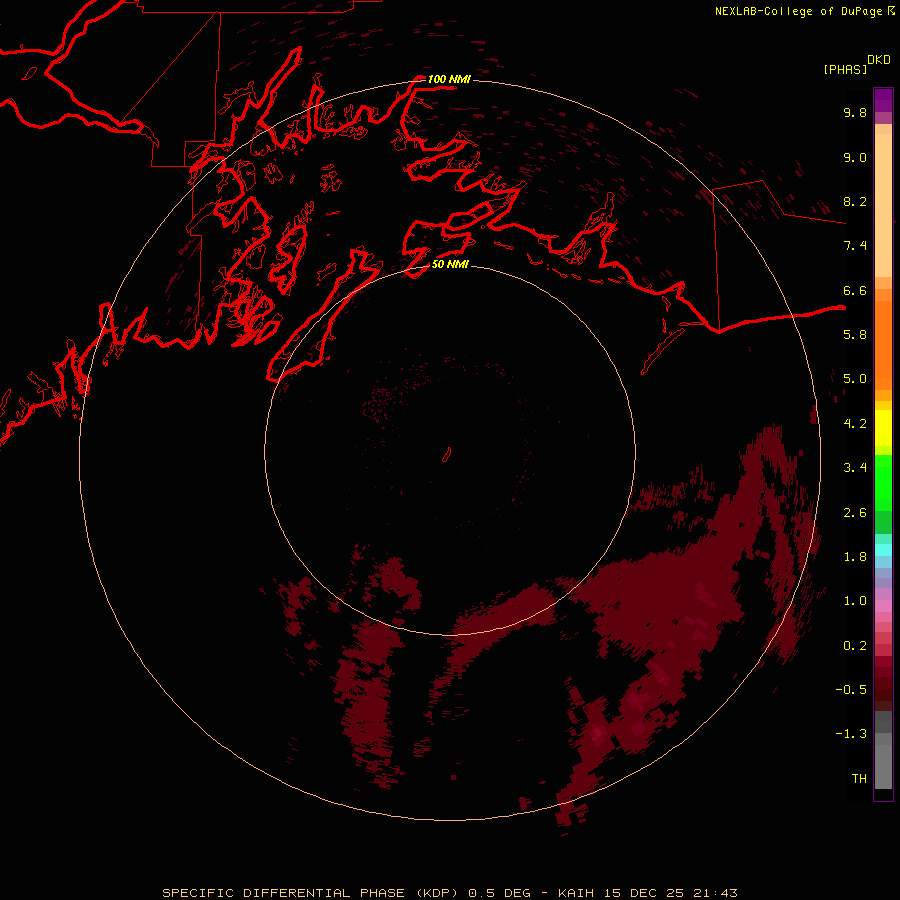The width and height of the screenshot is (900, 900).
Task: Click the 5.8 scale value
Action: coord(855,335)
